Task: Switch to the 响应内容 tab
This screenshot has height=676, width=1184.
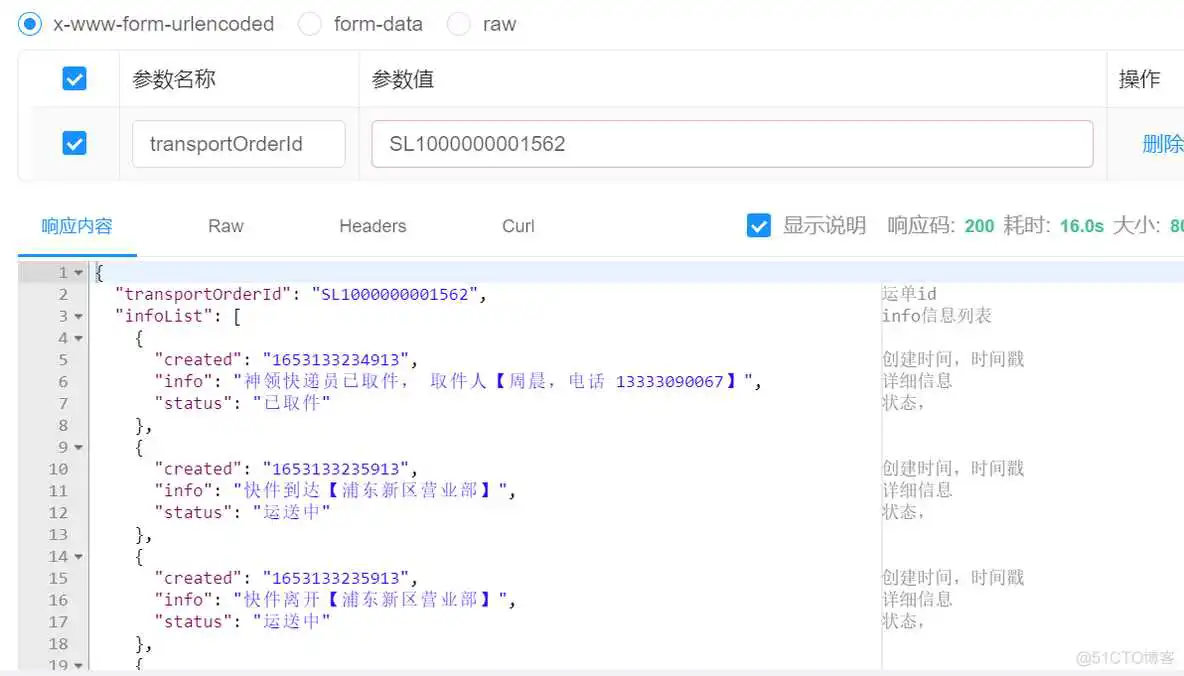Action: coord(77,226)
